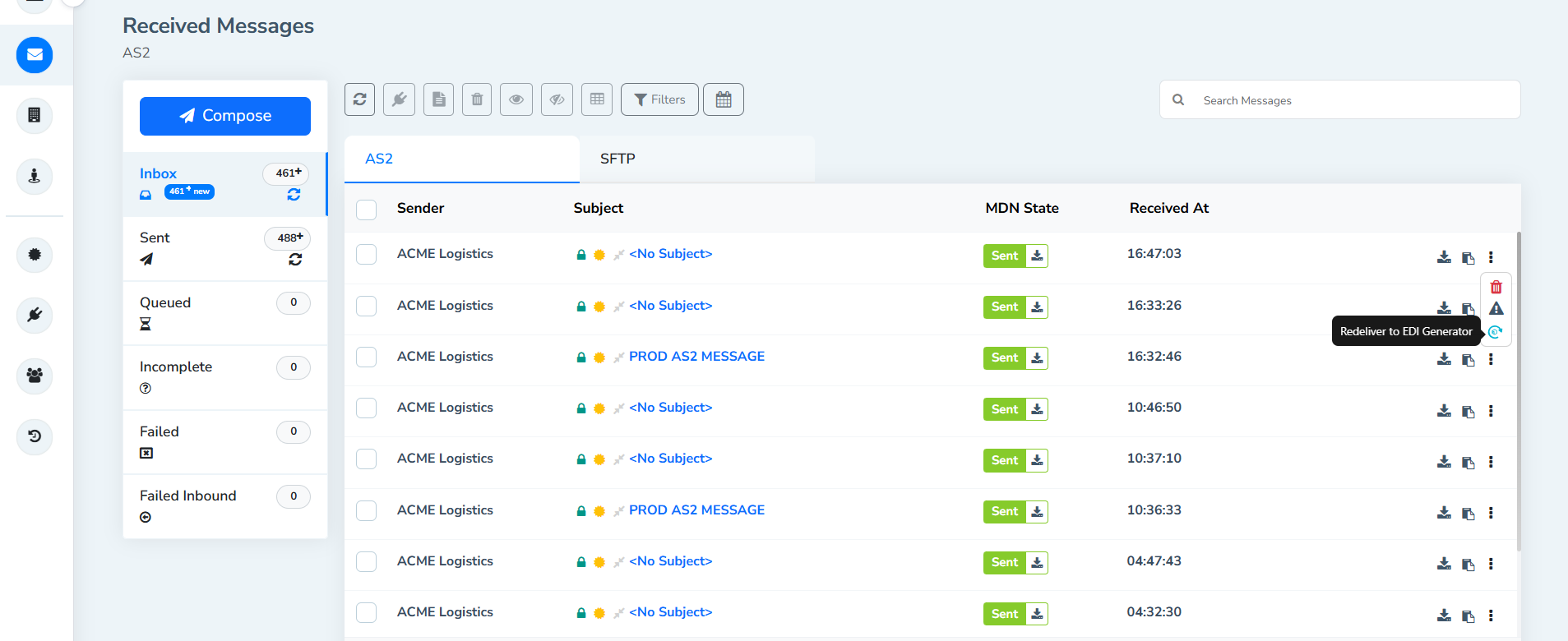1568x641 pixels.
Task: Expand more options for the 16:47:03 message
Action: [1490, 257]
